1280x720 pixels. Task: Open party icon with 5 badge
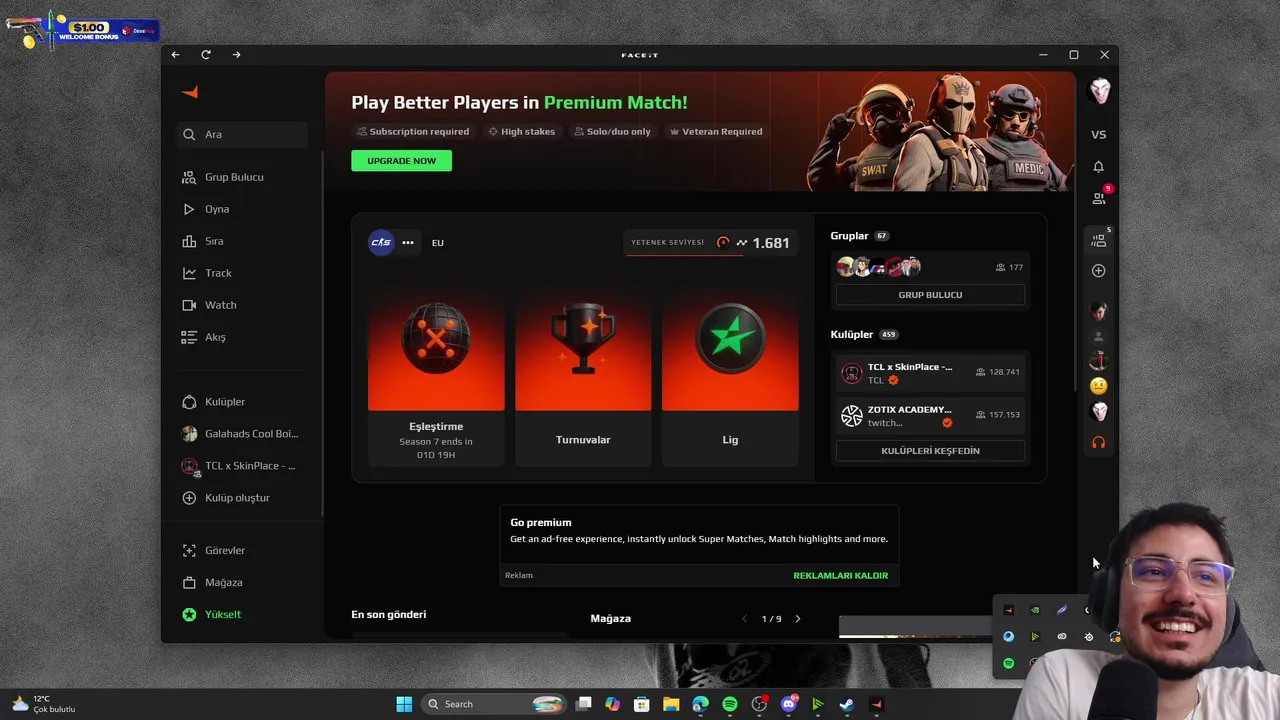pyautogui.click(x=1100, y=239)
